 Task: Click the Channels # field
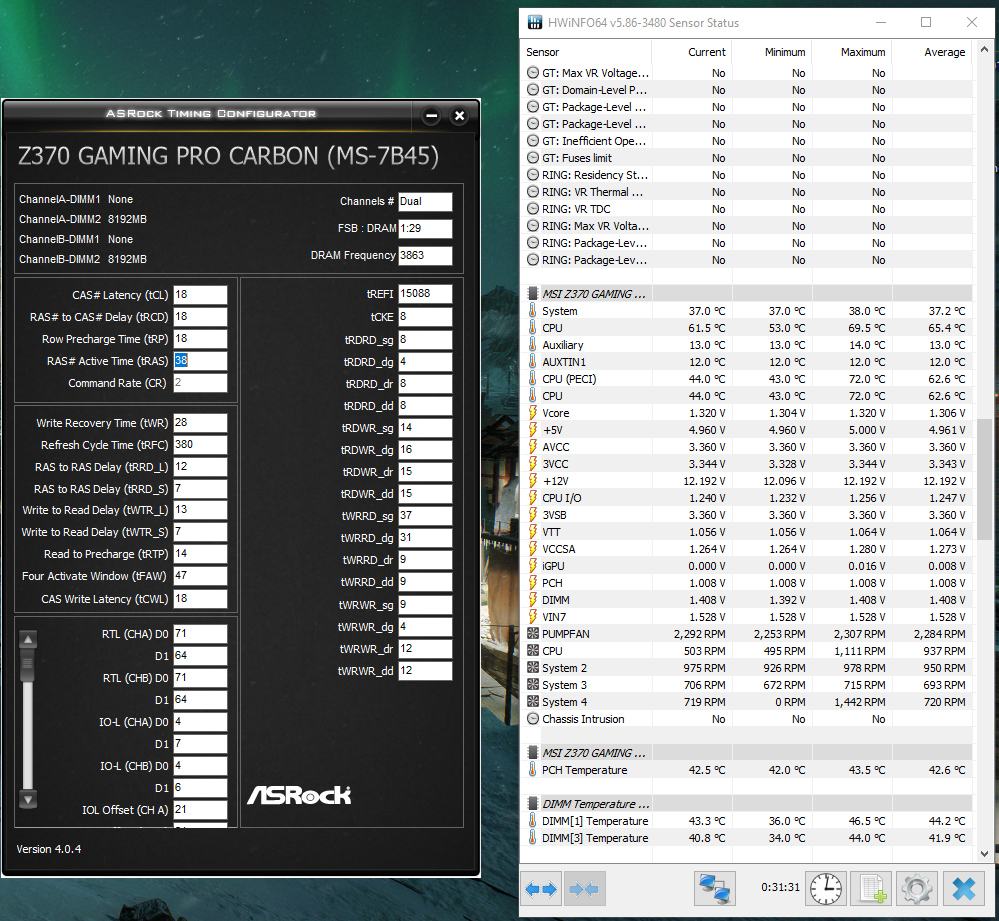tap(426, 201)
